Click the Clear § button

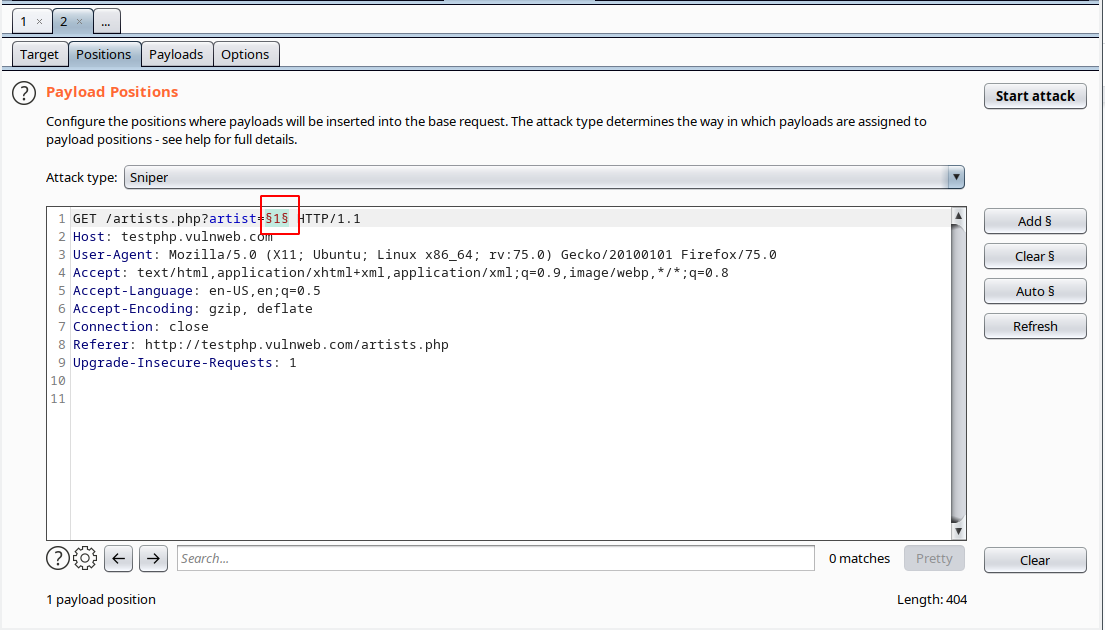click(1034, 256)
